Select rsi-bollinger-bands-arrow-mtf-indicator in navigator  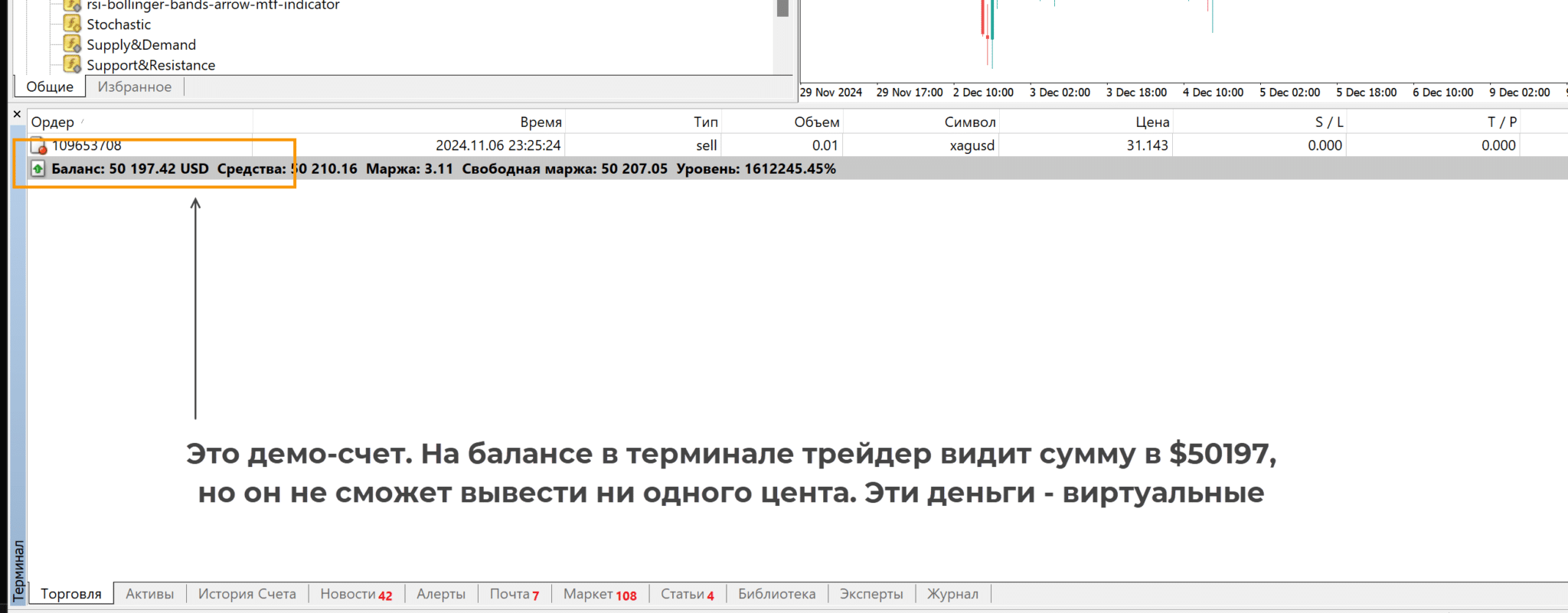pyautogui.click(x=212, y=5)
